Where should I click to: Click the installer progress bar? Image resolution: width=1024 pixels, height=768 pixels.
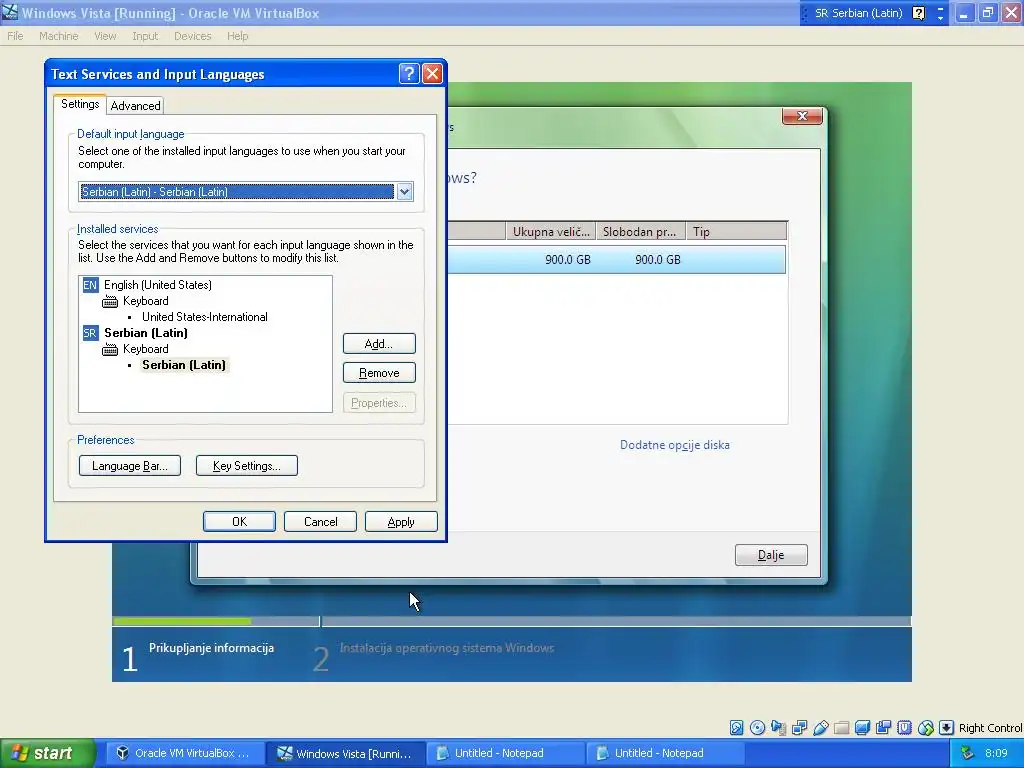coord(511,621)
